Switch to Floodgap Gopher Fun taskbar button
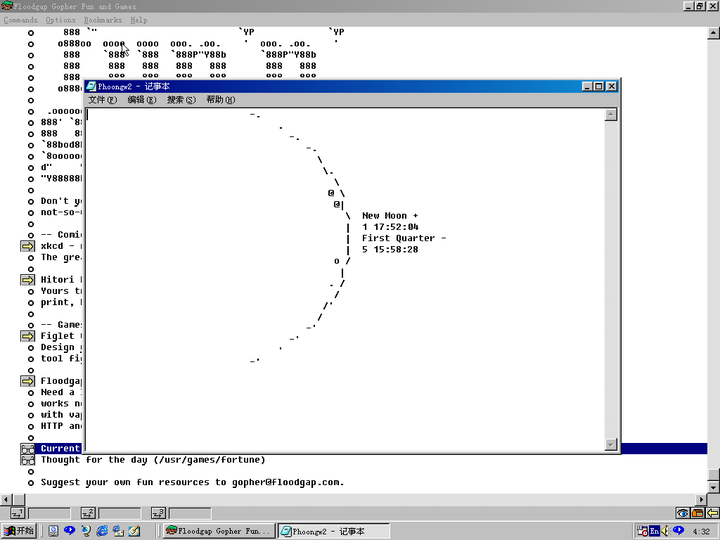The height and width of the screenshot is (540, 720). (219, 531)
